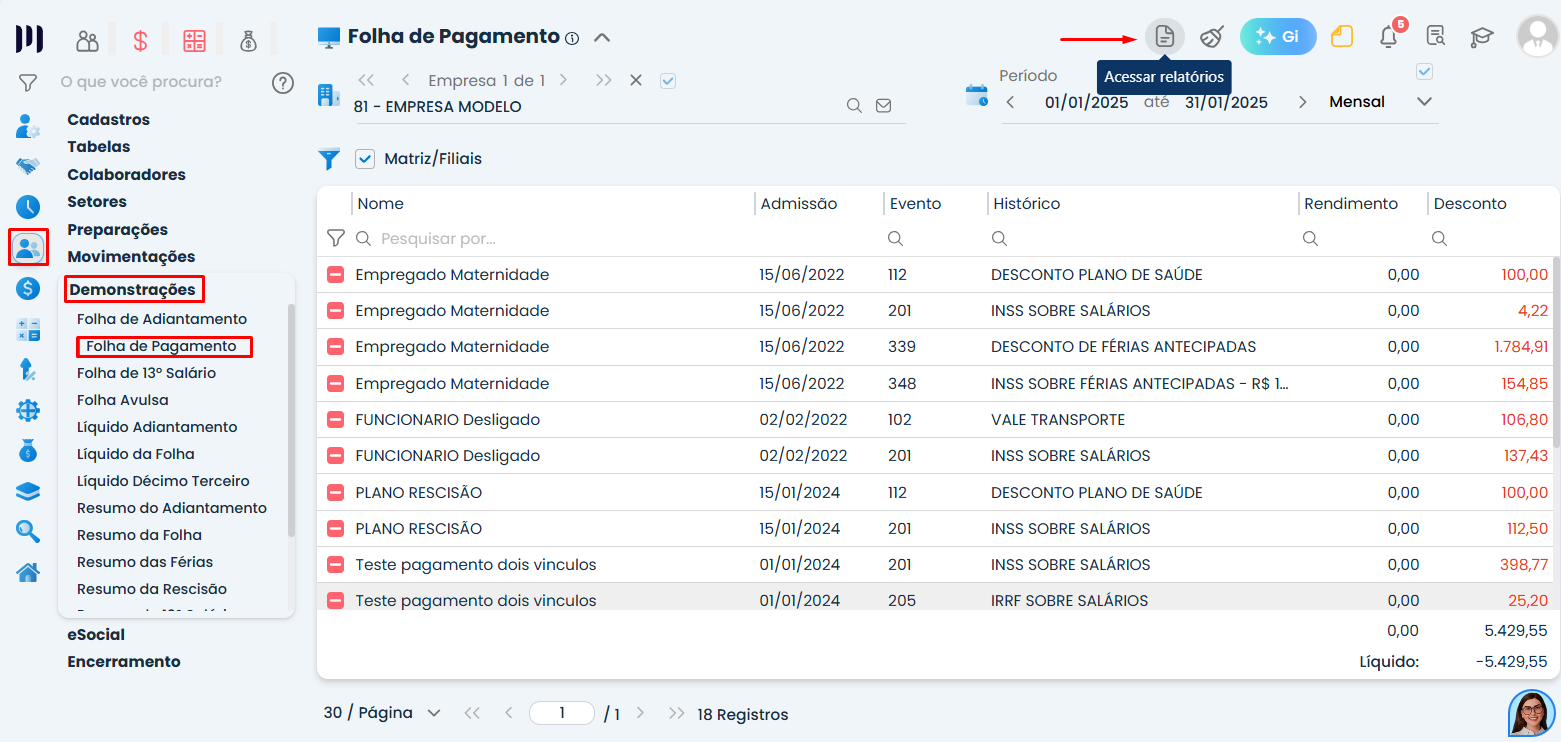Open the handshake icon in sidebar
The width and height of the screenshot is (1561, 742).
[x=28, y=166]
